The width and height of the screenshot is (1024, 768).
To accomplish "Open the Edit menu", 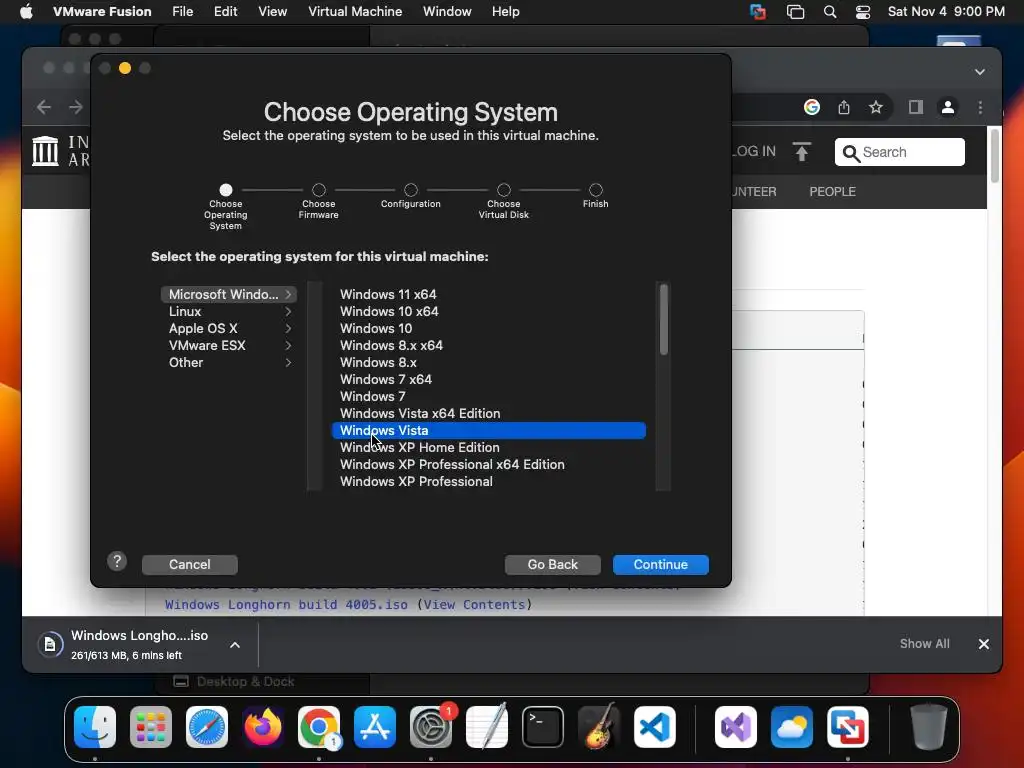I will click(225, 12).
